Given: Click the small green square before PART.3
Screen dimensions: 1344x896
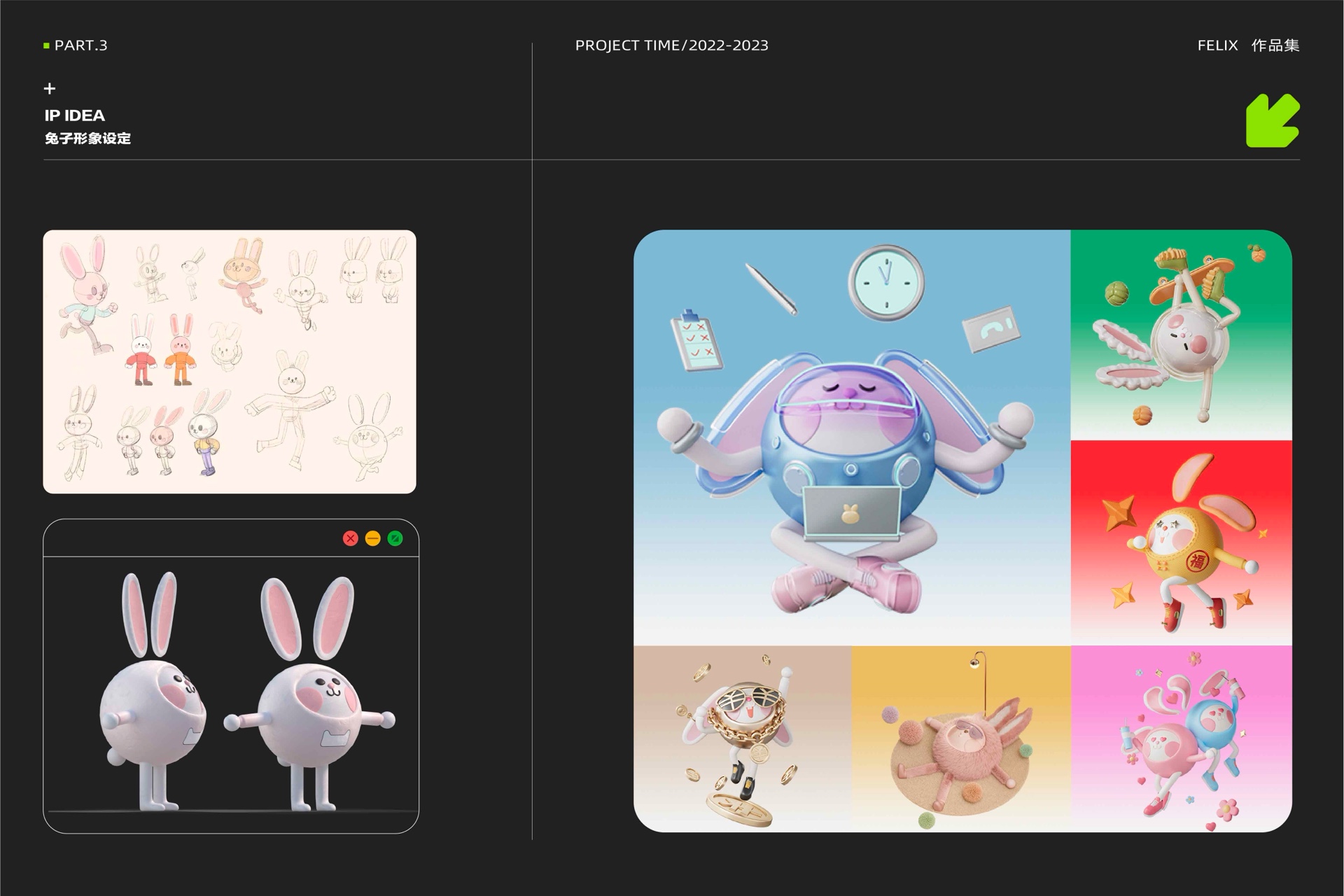Looking at the screenshot, I should [46, 45].
